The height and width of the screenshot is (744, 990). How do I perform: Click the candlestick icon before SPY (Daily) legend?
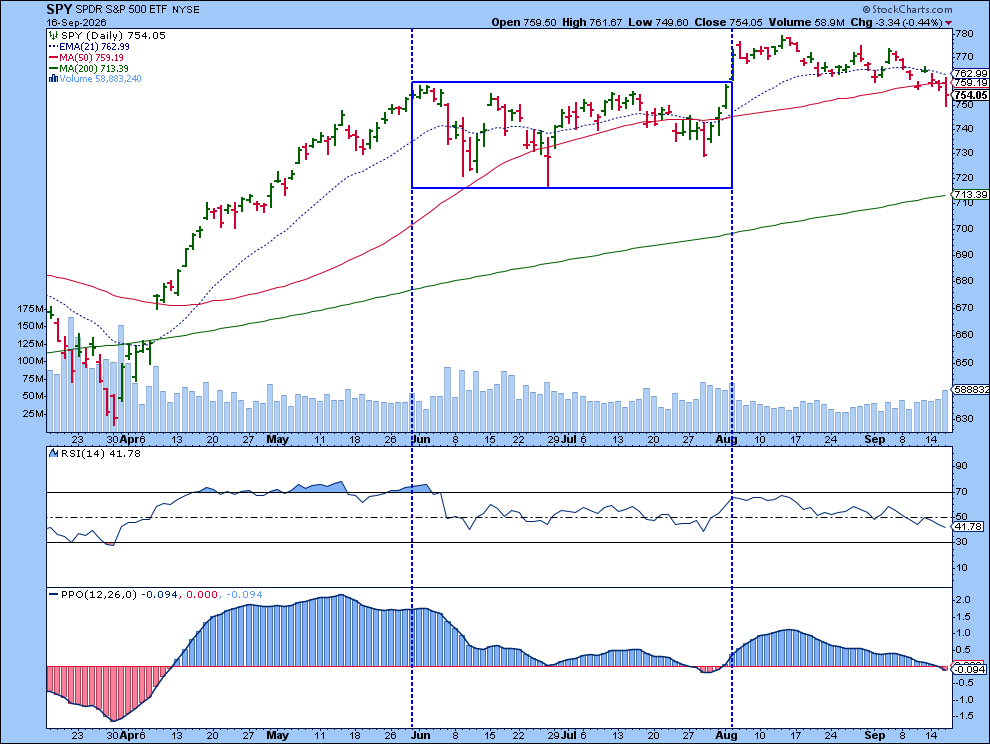coord(53,36)
